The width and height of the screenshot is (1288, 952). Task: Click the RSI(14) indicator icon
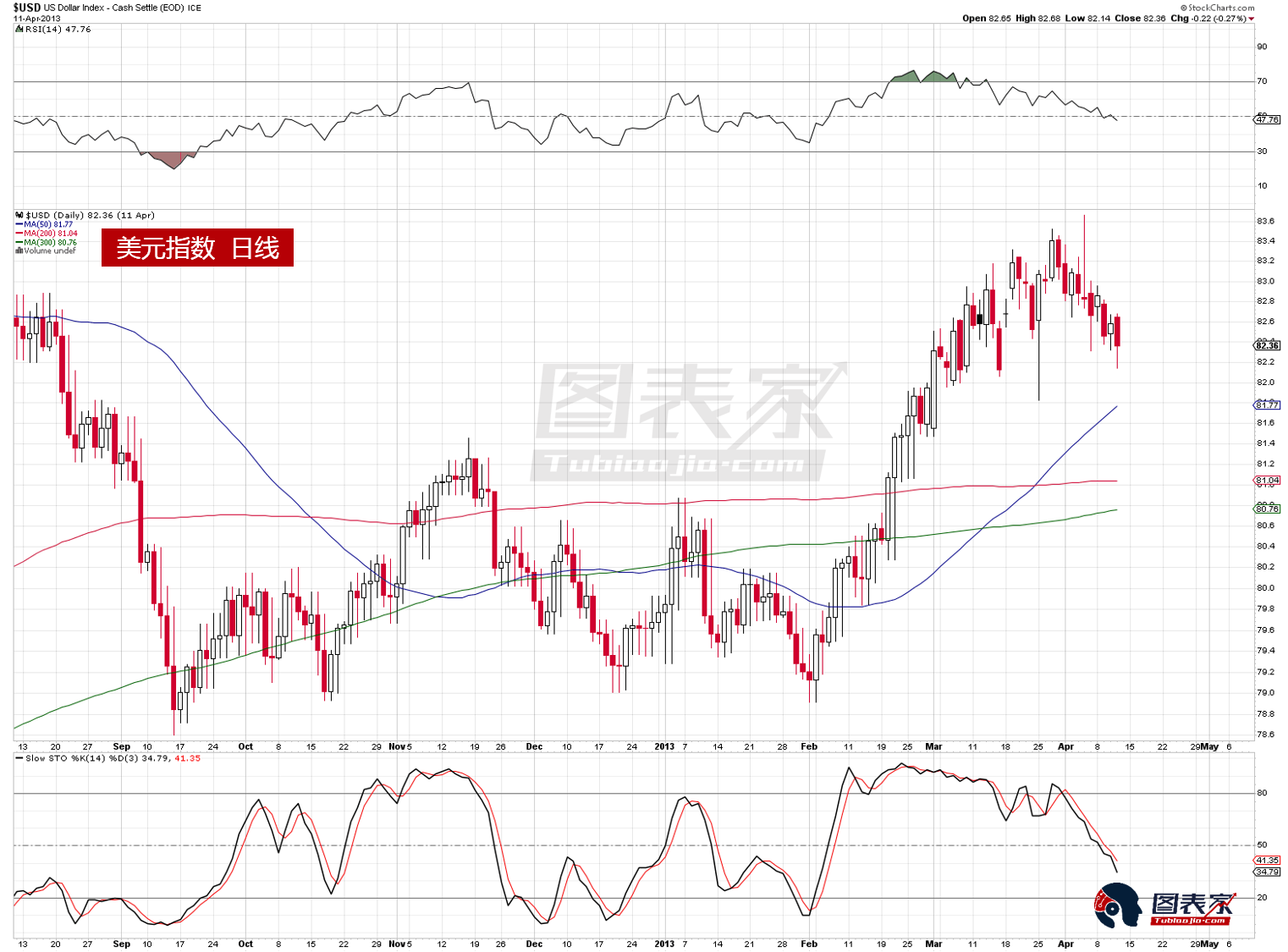click(18, 28)
